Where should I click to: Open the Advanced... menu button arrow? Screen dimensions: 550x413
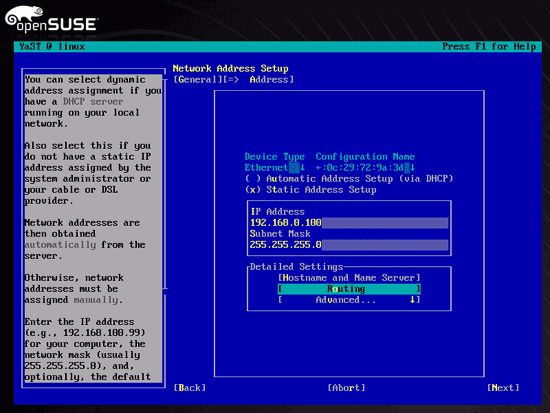coord(413,300)
